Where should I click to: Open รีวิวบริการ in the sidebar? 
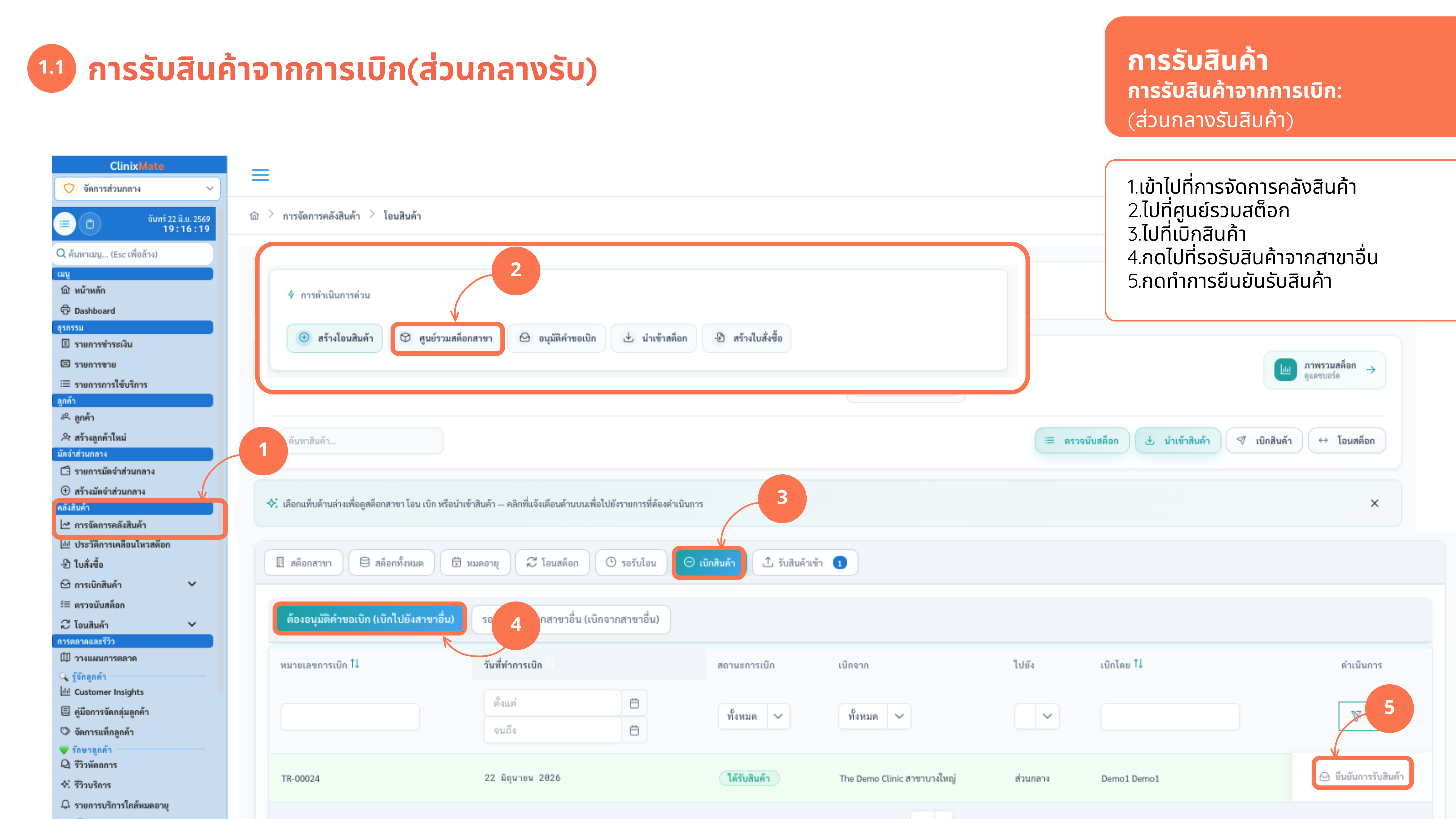pos(85,785)
